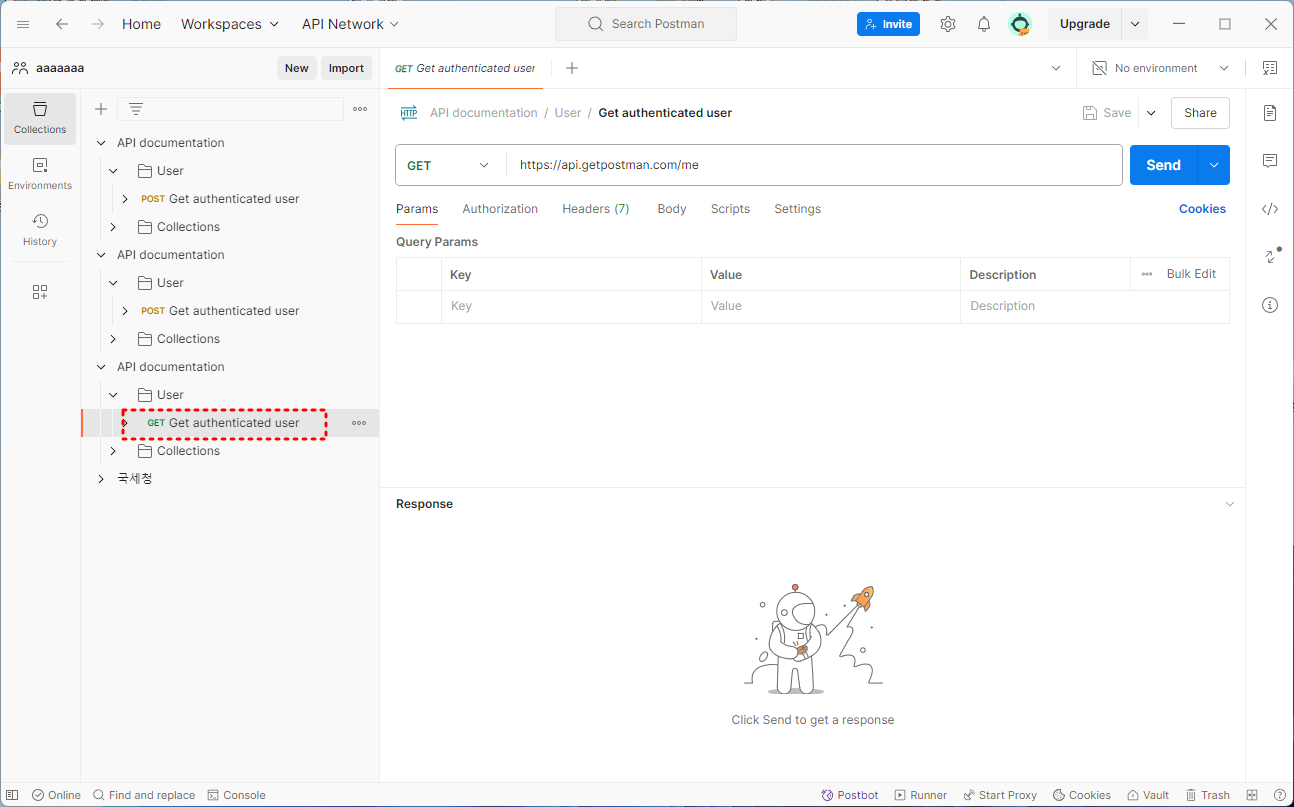This screenshot has height=807, width=1294.
Task: Switch to the Settings tab
Action: (x=798, y=209)
